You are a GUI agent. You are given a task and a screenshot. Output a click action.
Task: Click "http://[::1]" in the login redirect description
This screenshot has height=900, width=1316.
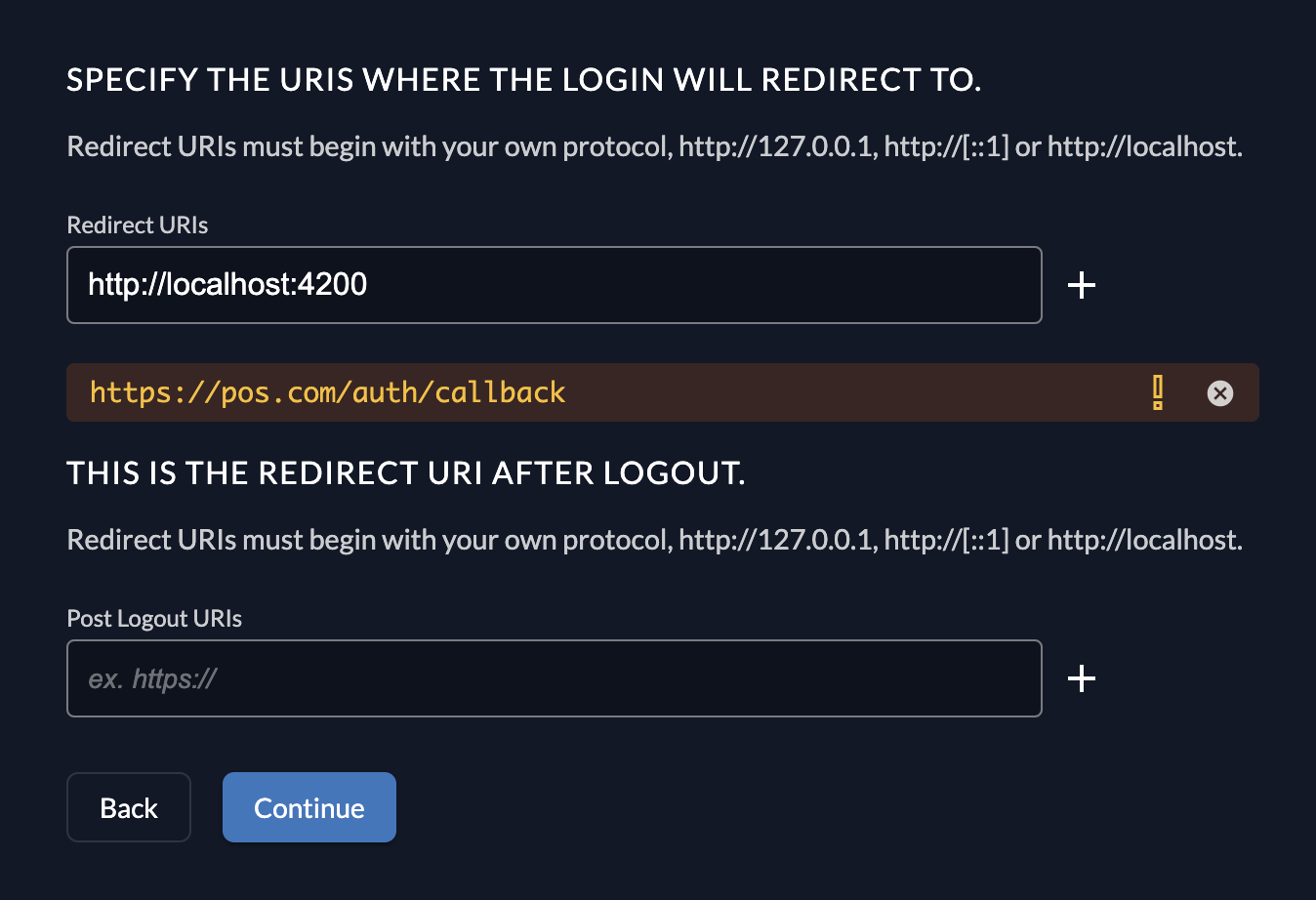point(946,147)
